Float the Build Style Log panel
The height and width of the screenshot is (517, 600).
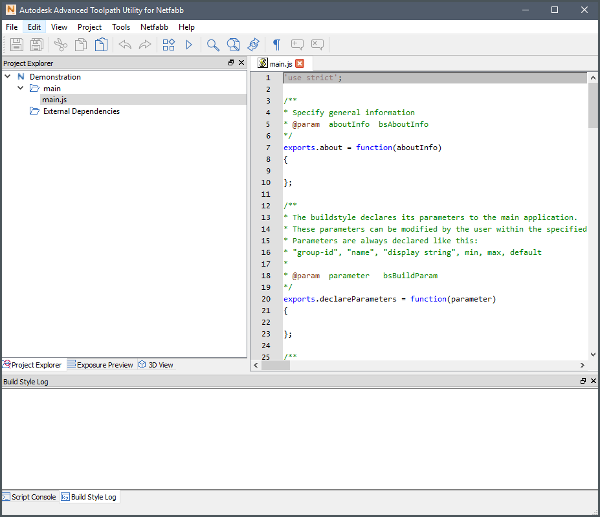583,381
